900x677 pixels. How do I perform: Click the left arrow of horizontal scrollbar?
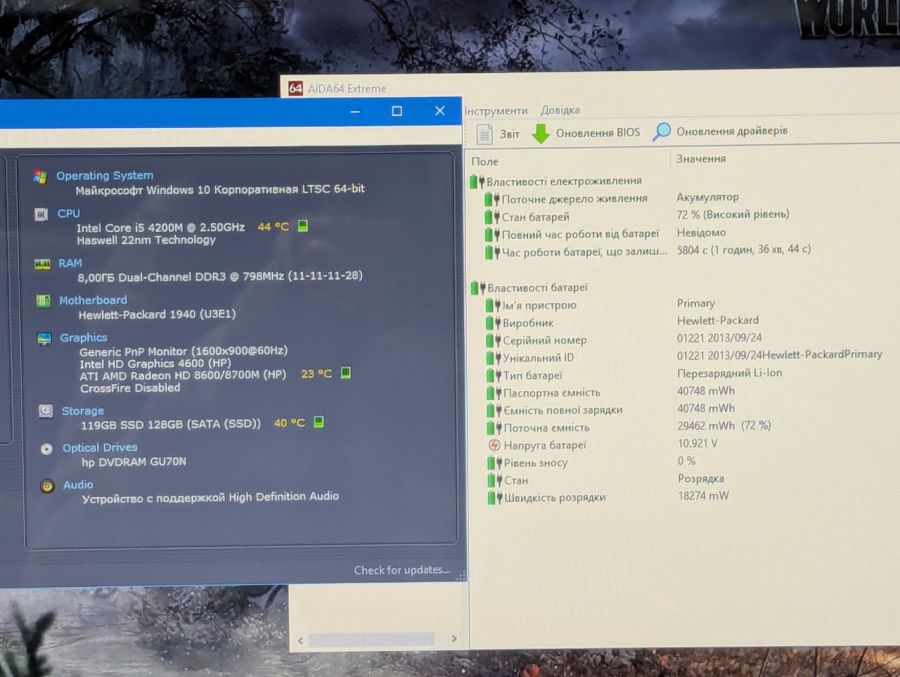pyautogui.click(x=301, y=641)
